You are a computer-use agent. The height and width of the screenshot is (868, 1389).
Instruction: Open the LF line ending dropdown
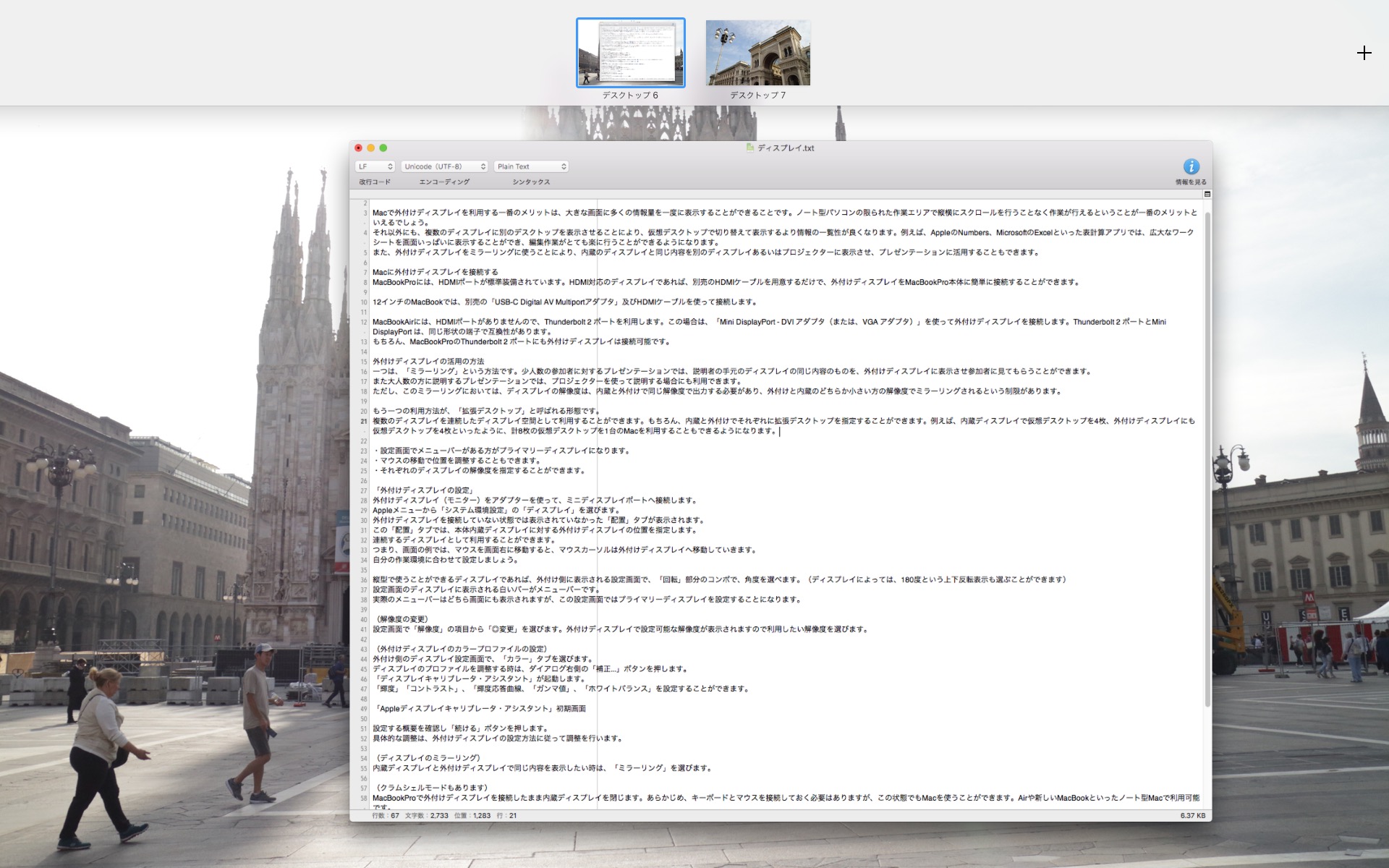(375, 166)
